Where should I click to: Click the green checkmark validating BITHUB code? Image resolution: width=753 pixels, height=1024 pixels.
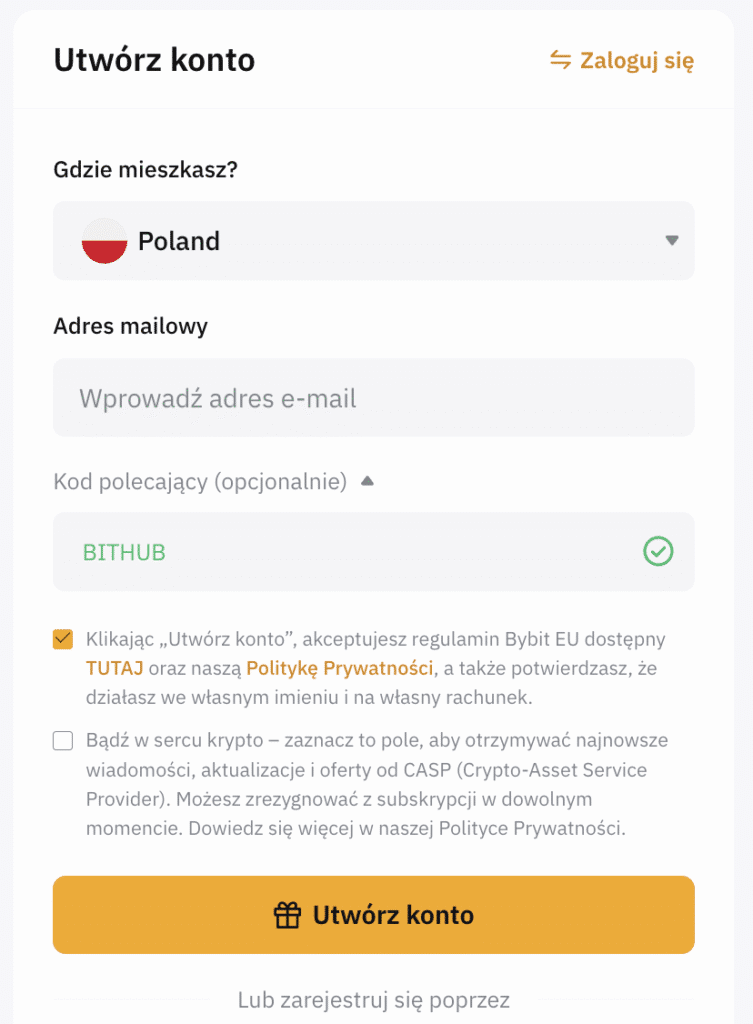pyautogui.click(x=657, y=552)
